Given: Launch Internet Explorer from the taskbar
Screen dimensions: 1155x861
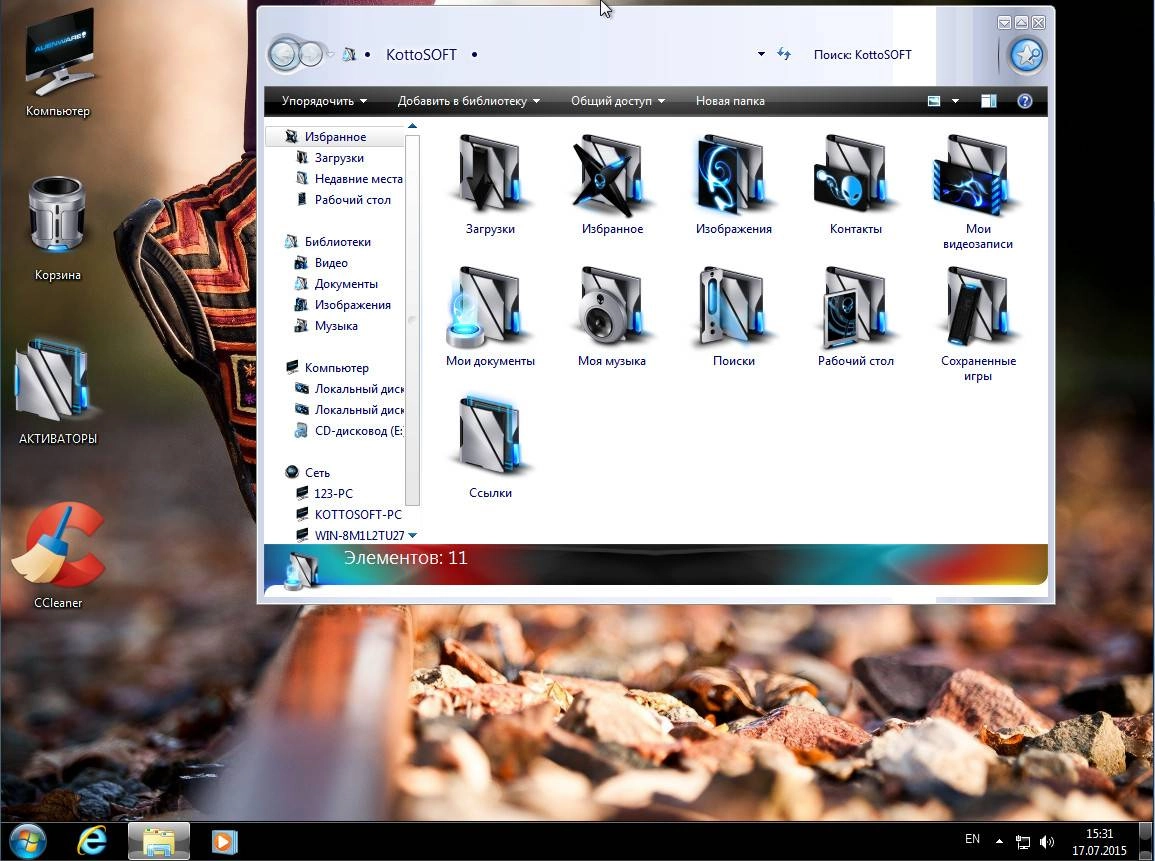Looking at the screenshot, I should (93, 841).
